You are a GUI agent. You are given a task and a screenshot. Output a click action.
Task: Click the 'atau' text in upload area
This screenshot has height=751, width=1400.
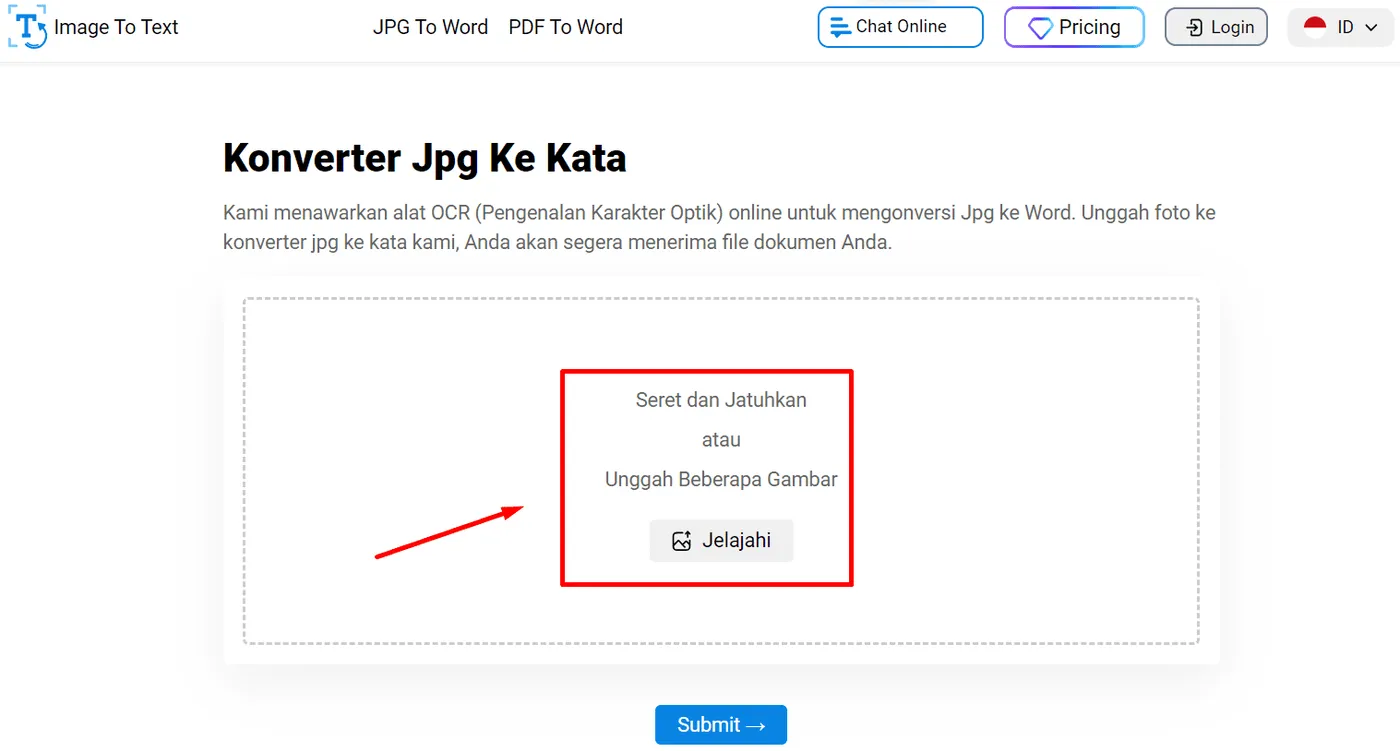point(721,440)
